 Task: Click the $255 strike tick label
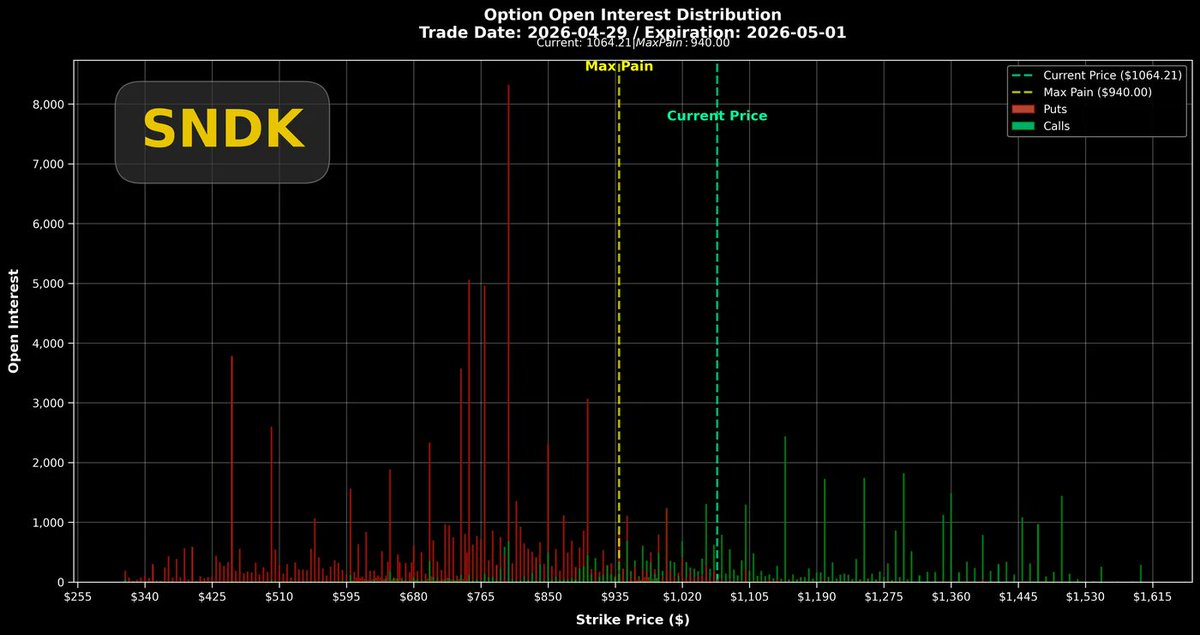[x=78, y=598]
